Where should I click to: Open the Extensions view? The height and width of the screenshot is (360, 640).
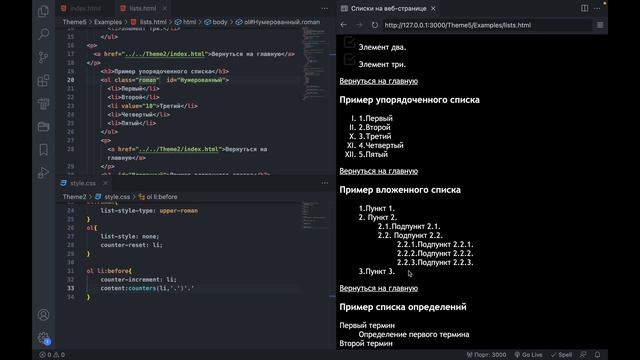43,80
